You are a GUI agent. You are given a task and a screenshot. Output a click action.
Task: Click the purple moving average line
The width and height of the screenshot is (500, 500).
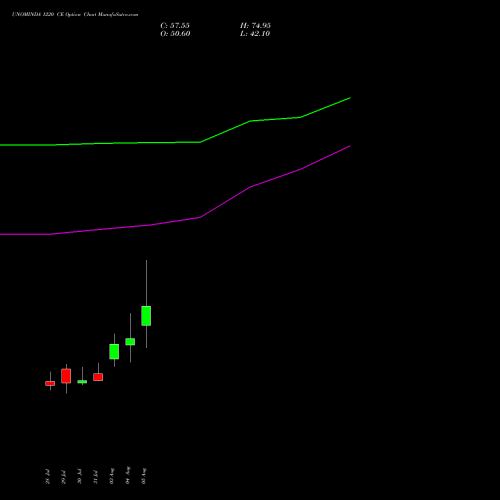click(x=200, y=217)
